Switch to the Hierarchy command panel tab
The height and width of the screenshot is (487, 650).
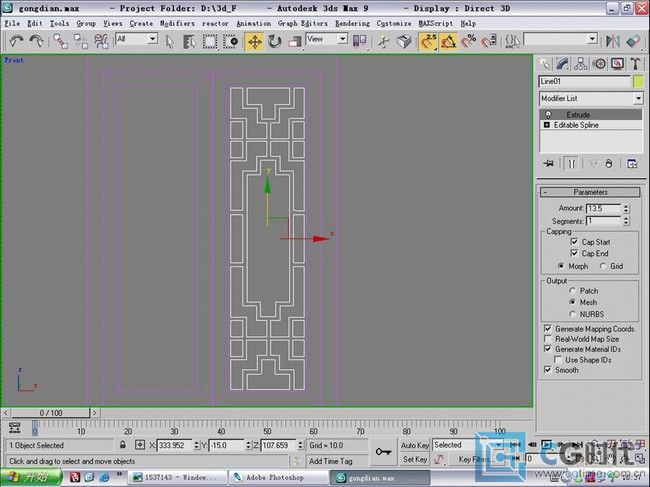click(x=581, y=64)
